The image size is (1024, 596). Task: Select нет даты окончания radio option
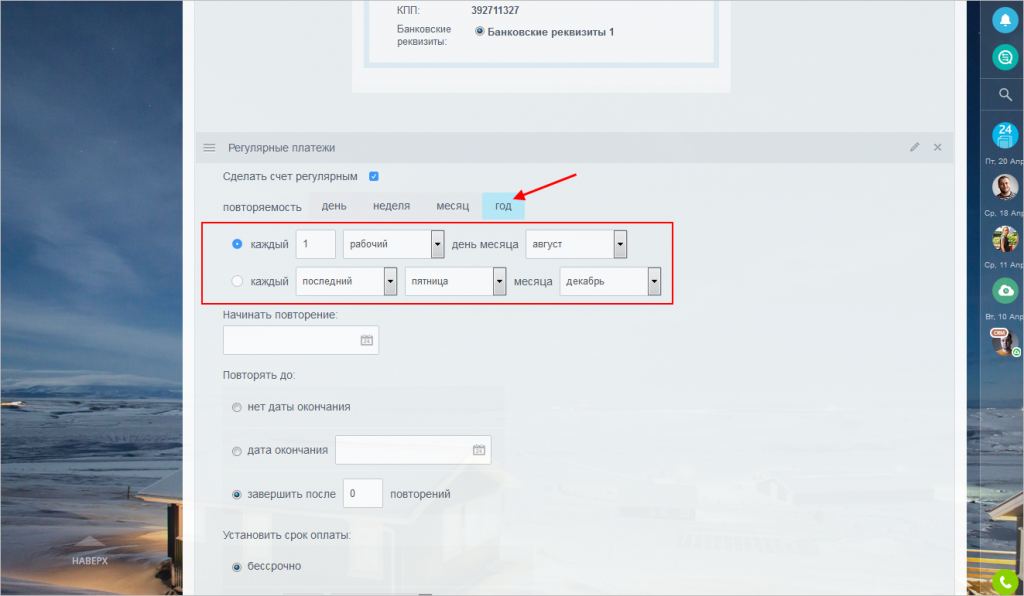(x=236, y=407)
